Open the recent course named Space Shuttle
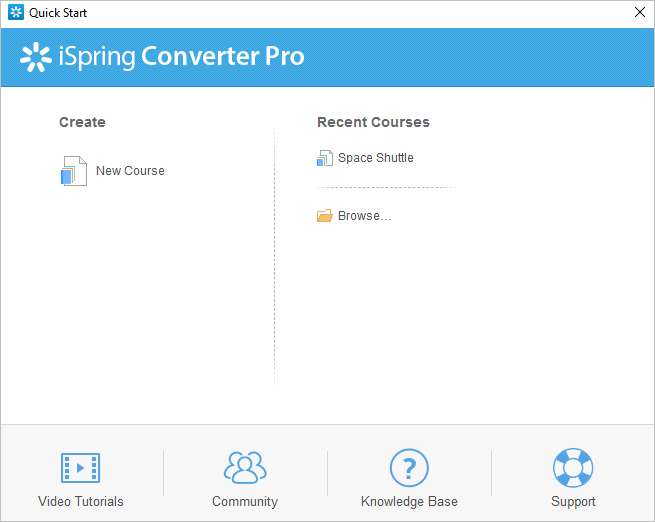Screen dimensions: 655x522 (x=375, y=158)
